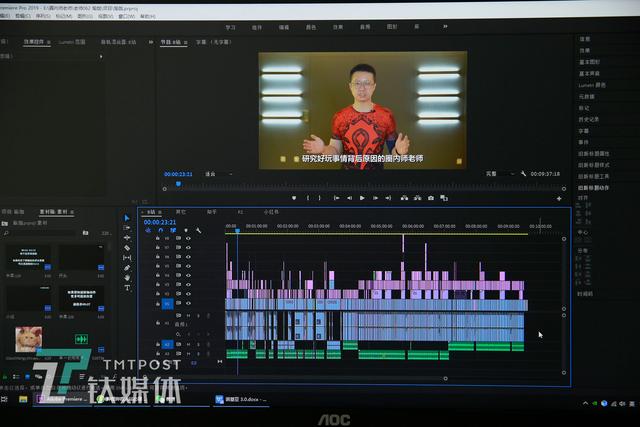
Task: Go to Out point in Program monitor
Action: point(388,198)
